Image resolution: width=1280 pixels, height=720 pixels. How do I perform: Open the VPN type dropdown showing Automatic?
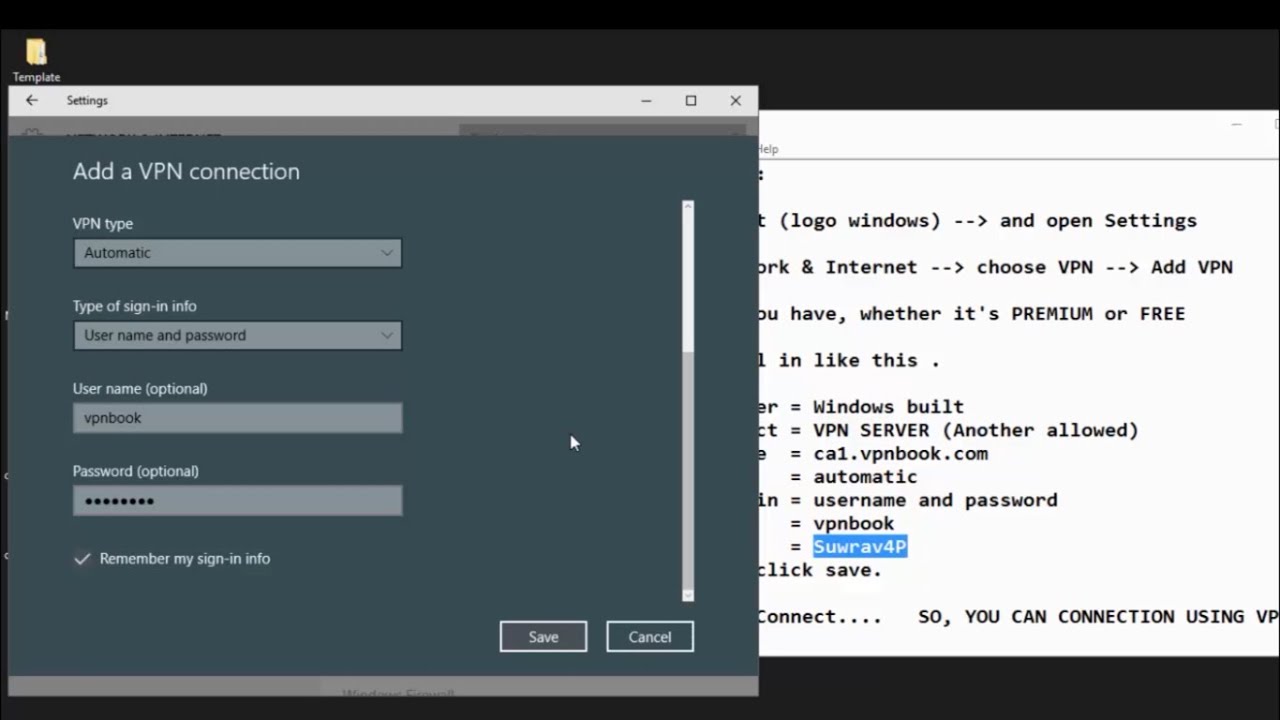(237, 253)
